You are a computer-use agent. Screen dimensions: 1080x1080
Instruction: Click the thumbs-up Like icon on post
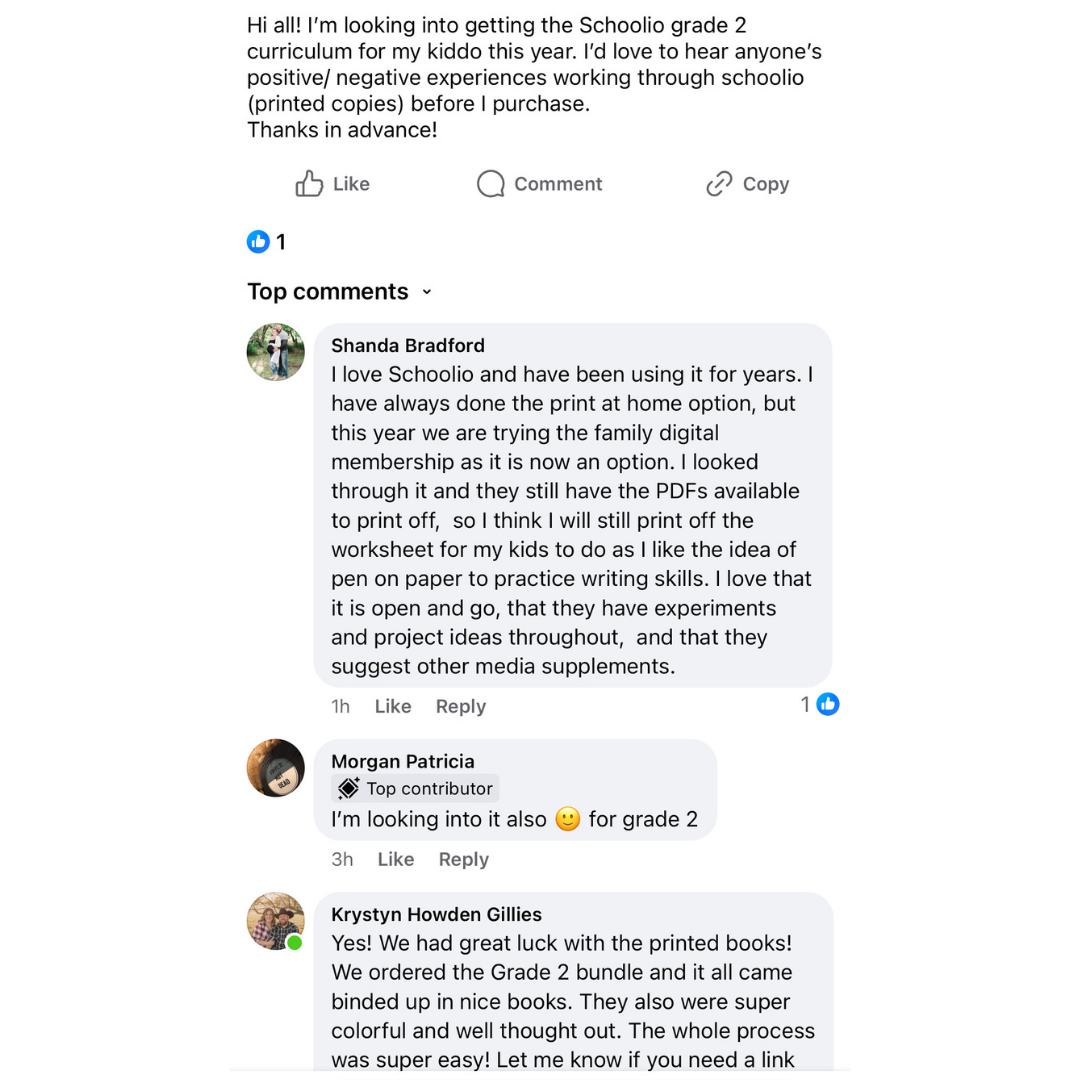309,184
